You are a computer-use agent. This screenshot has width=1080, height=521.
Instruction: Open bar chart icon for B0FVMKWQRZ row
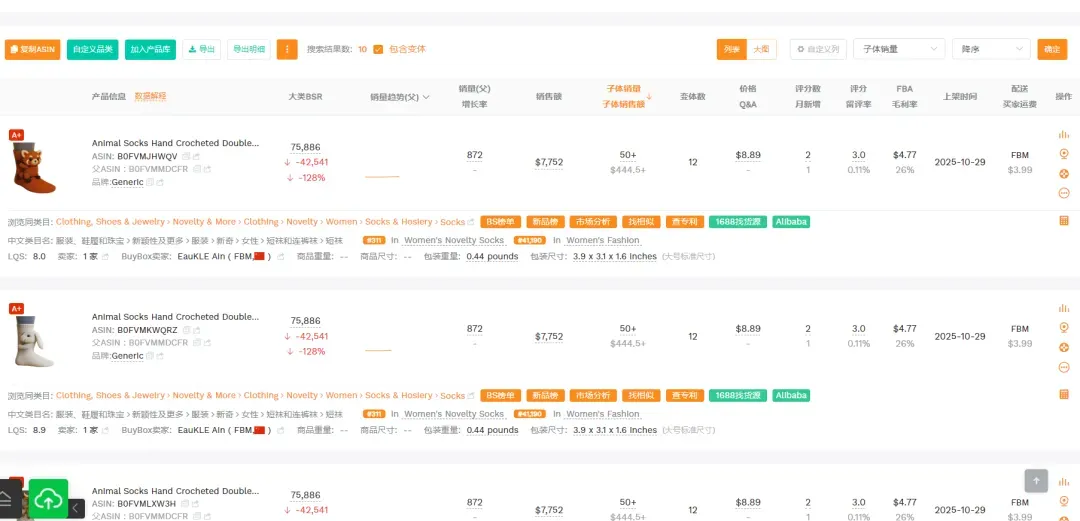click(1063, 308)
